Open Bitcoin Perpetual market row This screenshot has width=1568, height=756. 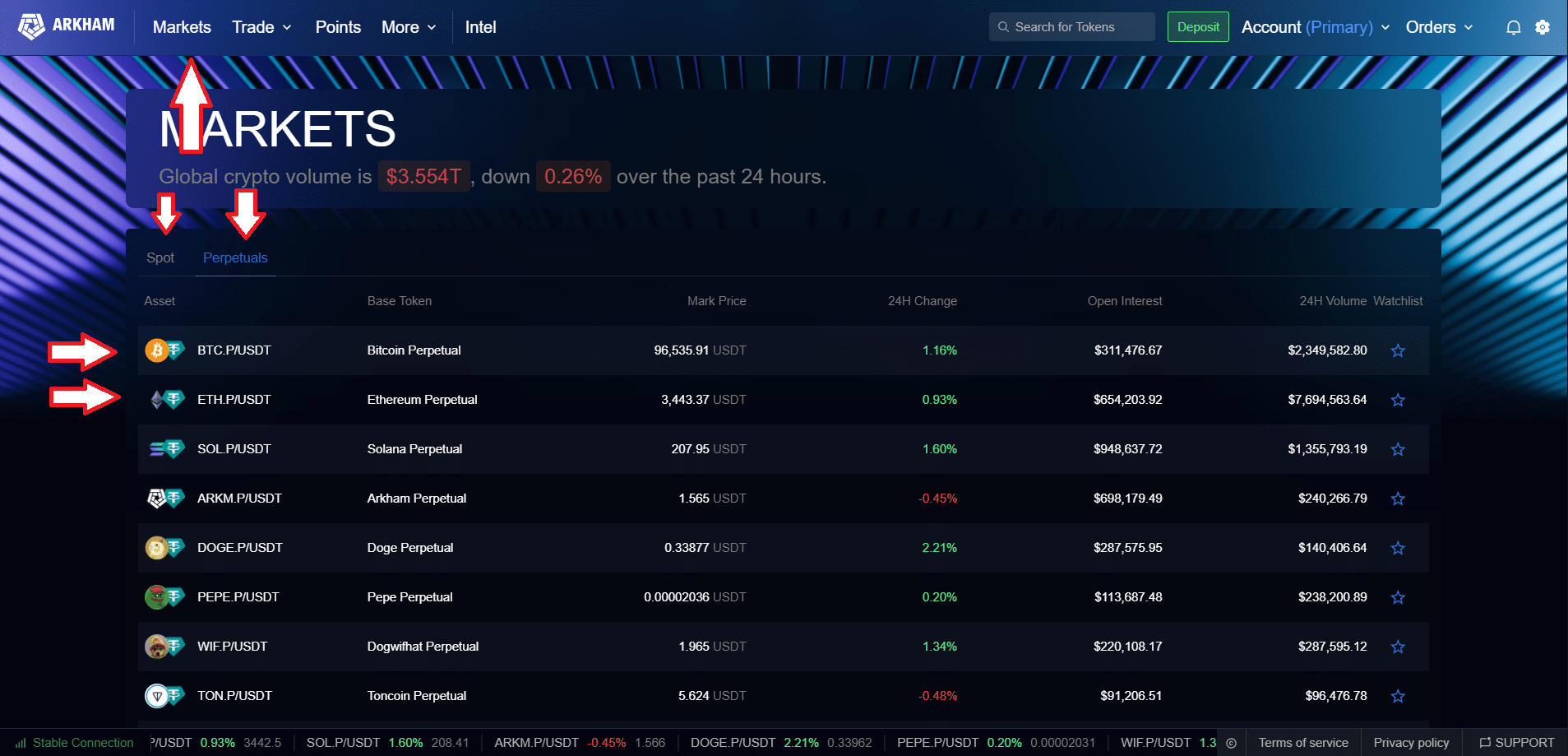[x=784, y=350]
